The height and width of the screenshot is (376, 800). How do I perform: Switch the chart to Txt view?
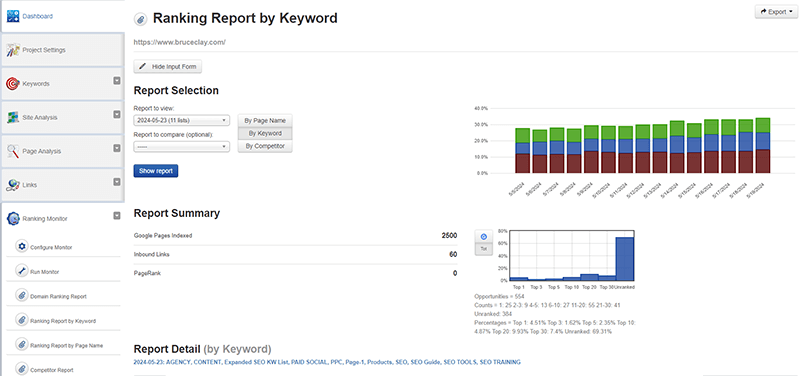[x=484, y=249]
